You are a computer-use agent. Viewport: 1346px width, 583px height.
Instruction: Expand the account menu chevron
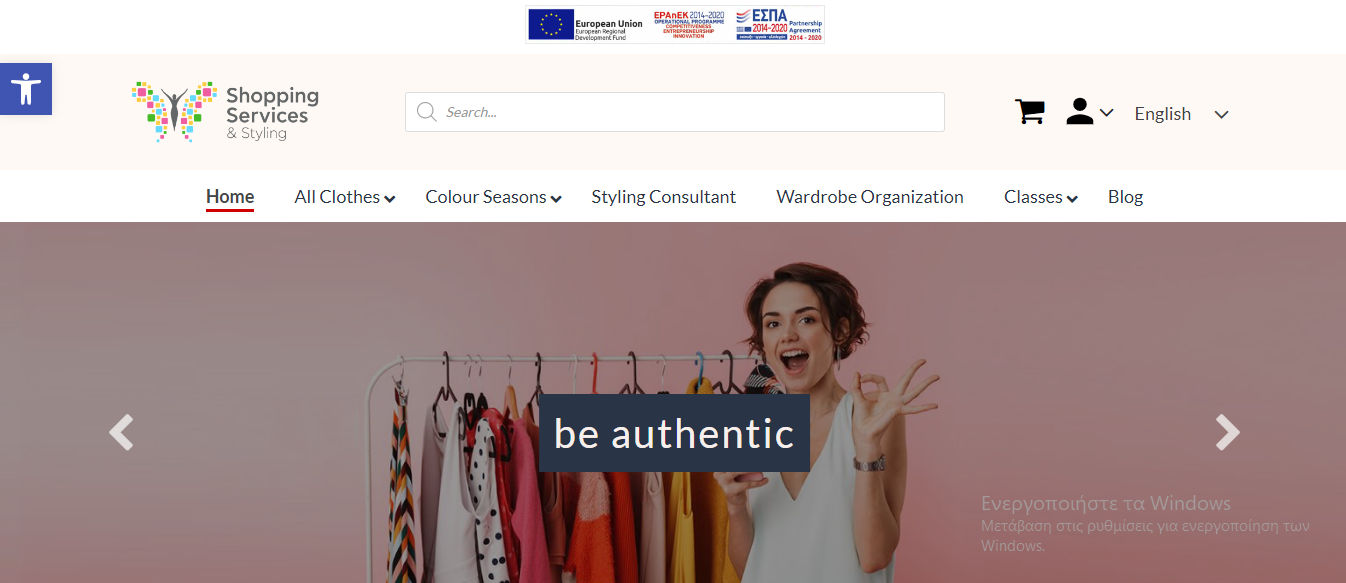pyautogui.click(x=1106, y=113)
